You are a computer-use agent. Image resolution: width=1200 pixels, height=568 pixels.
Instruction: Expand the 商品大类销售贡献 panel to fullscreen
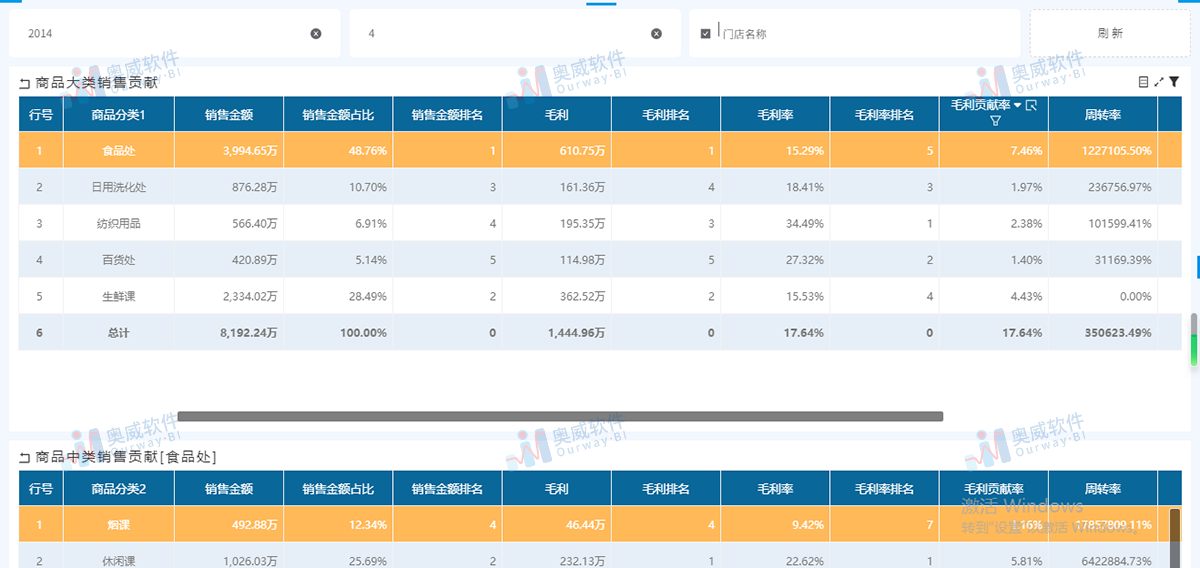click(1159, 82)
